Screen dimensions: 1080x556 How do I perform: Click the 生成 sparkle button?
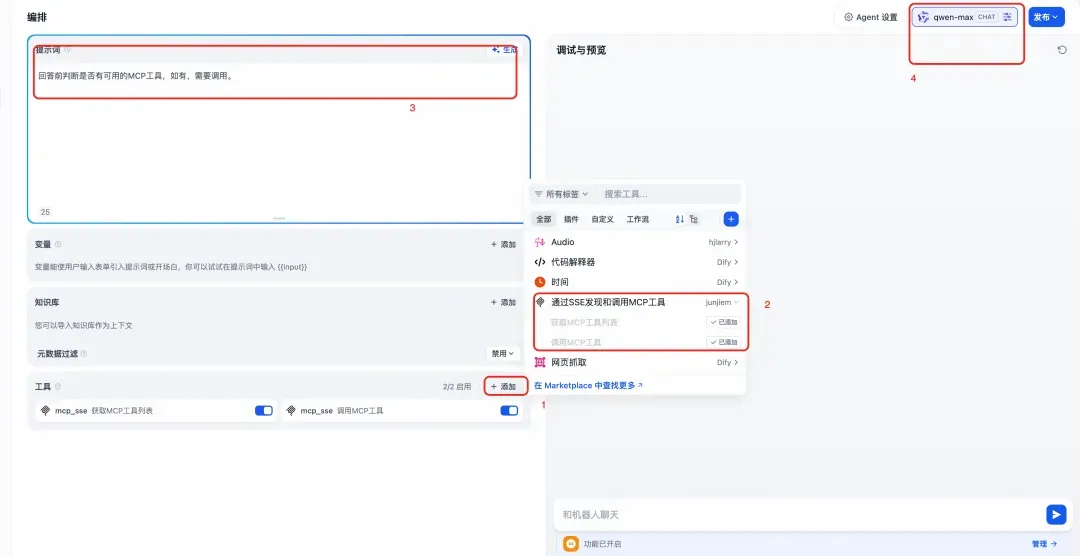(505, 50)
